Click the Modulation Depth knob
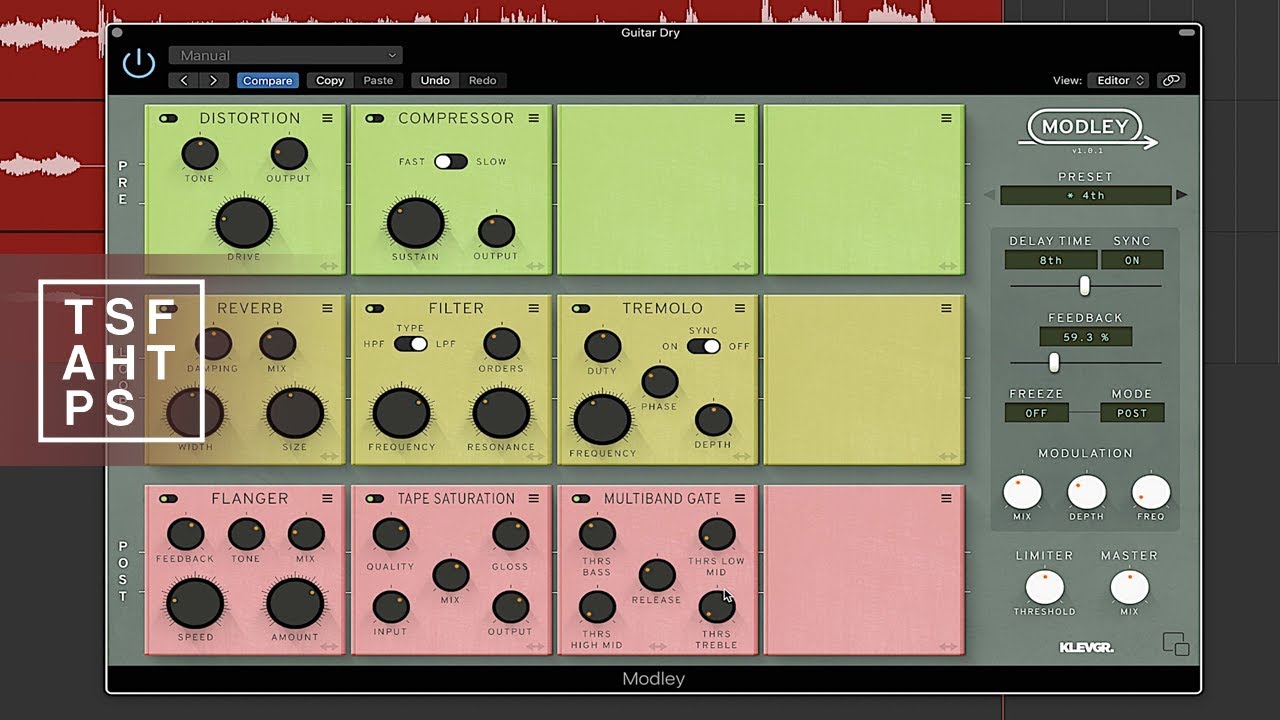The height and width of the screenshot is (720, 1280). tap(1086, 492)
